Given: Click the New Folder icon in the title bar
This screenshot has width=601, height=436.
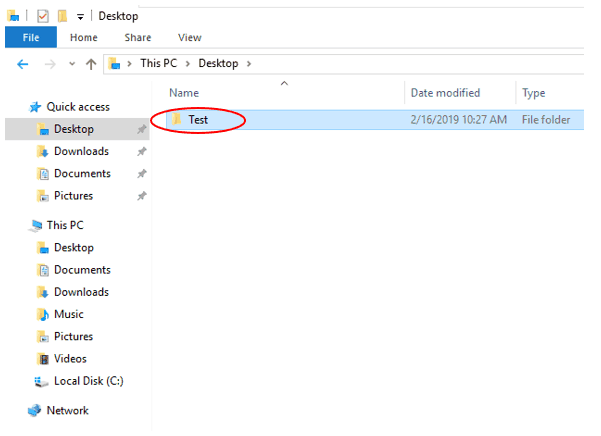Looking at the screenshot, I should [x=62, y=16].
